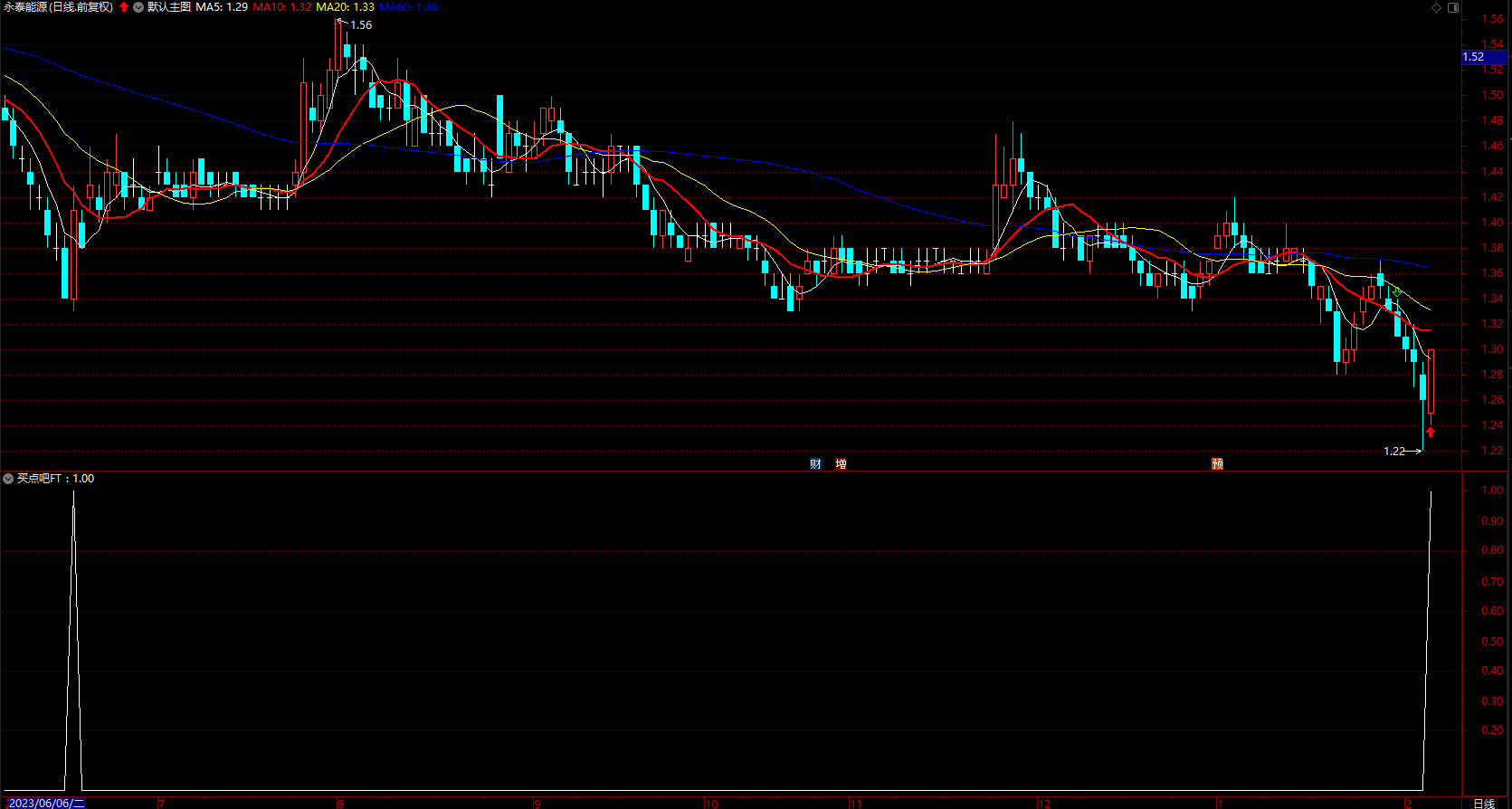Click the MA5: 1.29 indicator label

[x=222, y=7]
